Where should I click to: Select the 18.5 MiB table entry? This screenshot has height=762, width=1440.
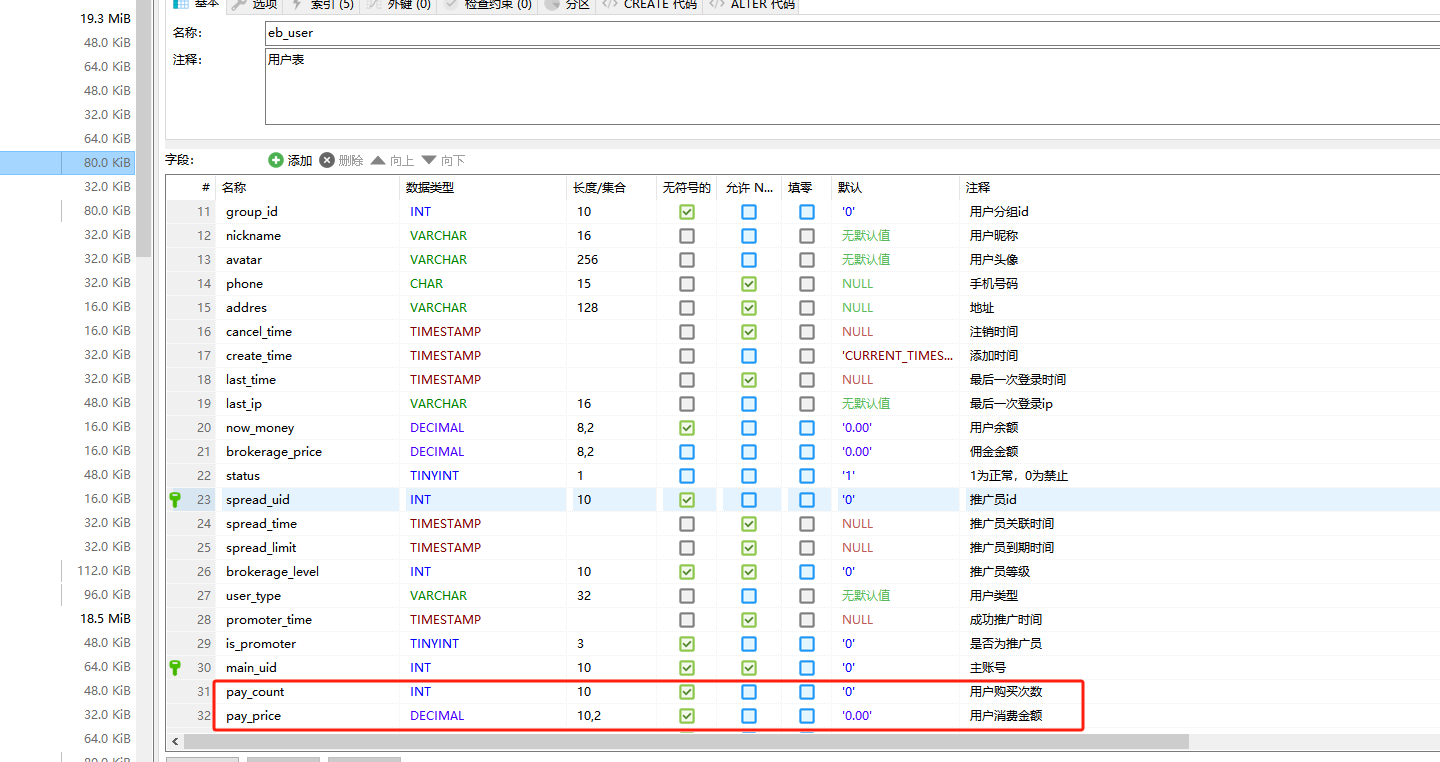[x=105, y=618]
